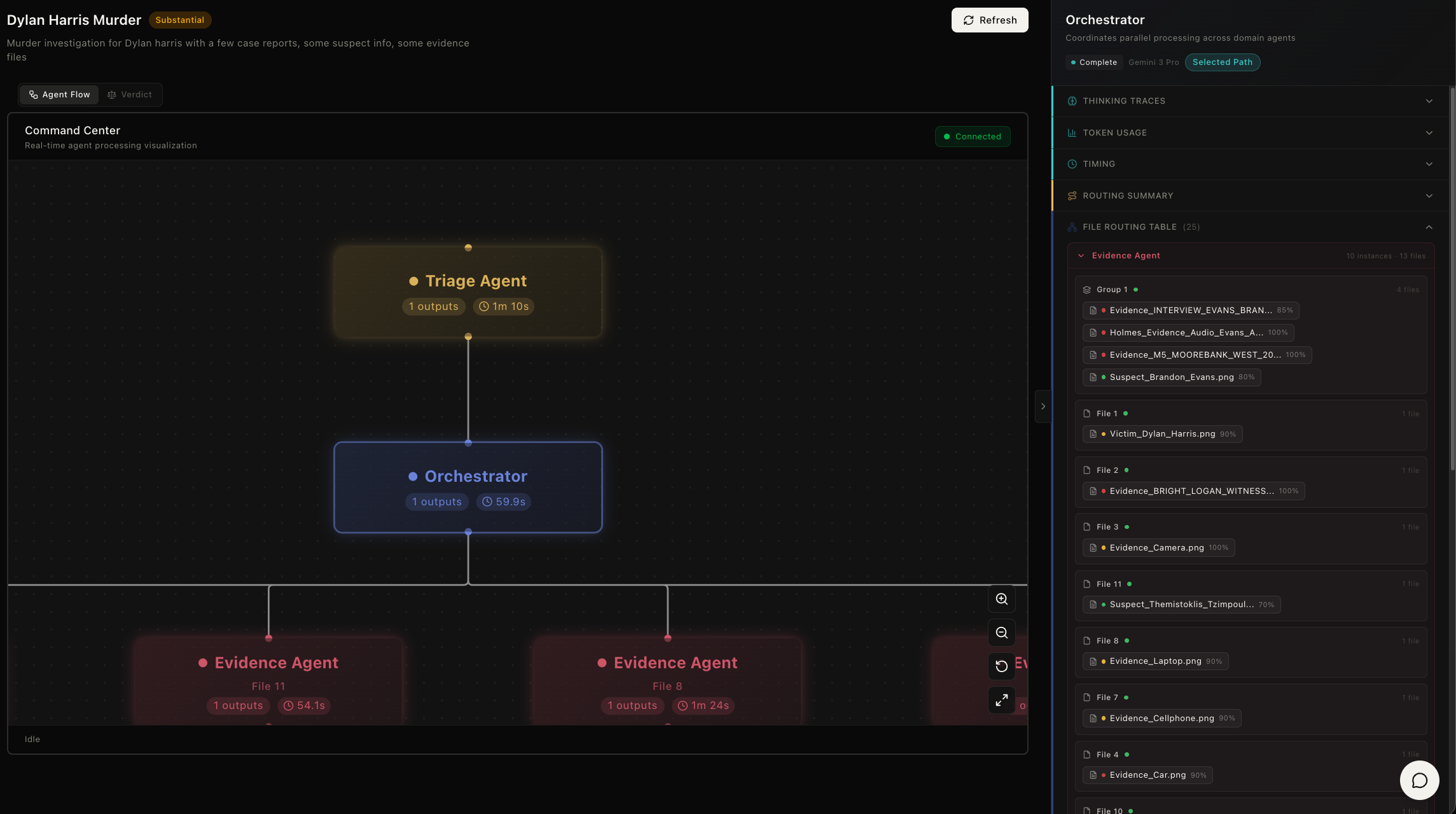1456x814 pixels.
Task: Zoom in on the agent flow canvas
Action: [x=1001, y=599]
